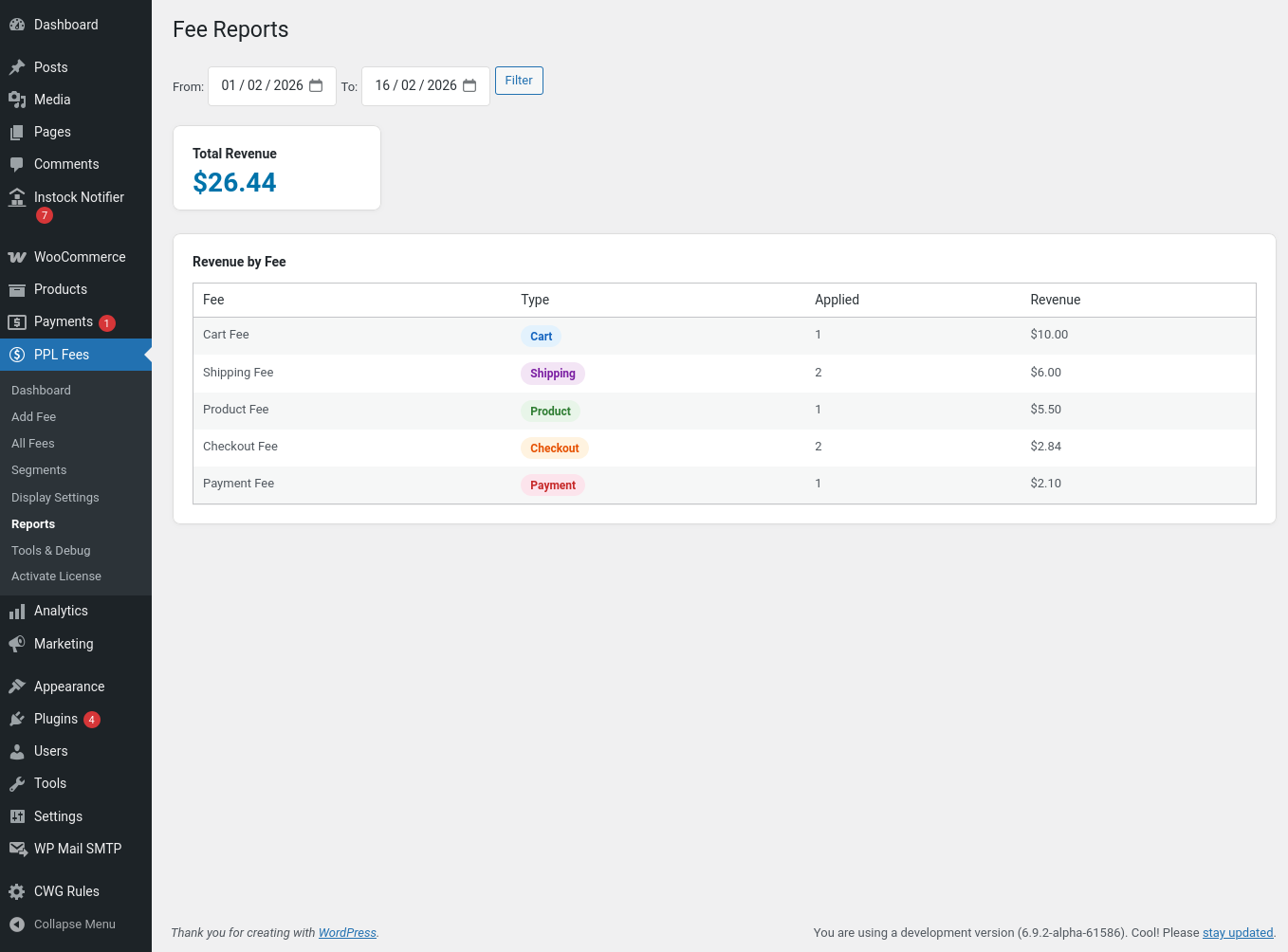1288x952 pixels.
Task: Click the Instock Notifier icon
Action: [x=17, y=197]
